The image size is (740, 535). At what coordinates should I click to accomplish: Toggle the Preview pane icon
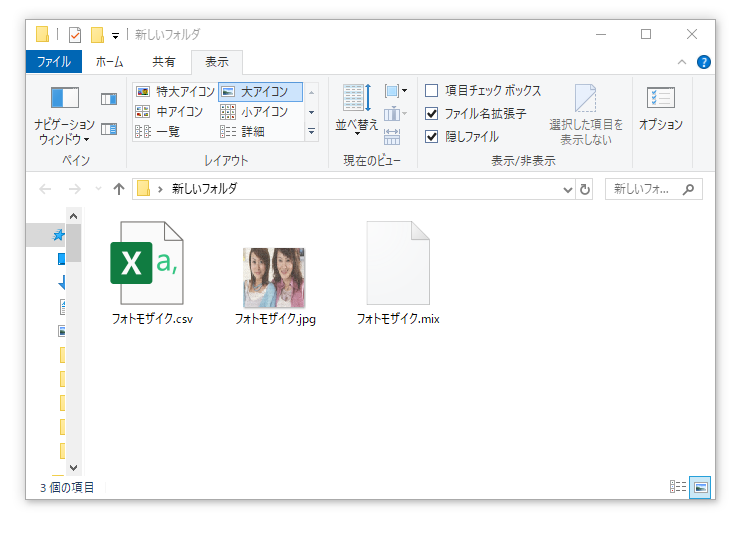(x=109, y=99)
